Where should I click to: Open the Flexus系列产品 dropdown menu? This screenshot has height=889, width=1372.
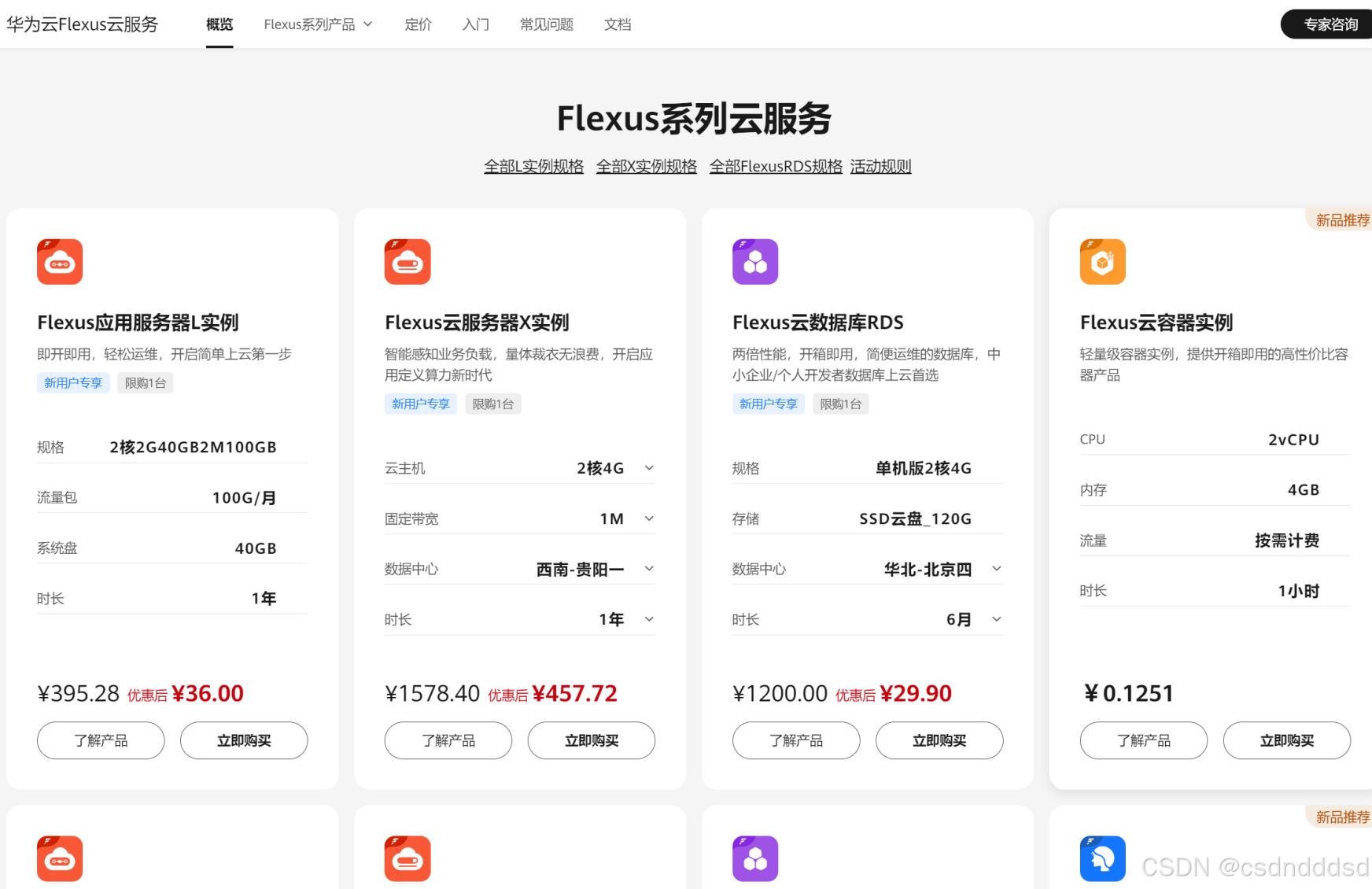[318, 24]
